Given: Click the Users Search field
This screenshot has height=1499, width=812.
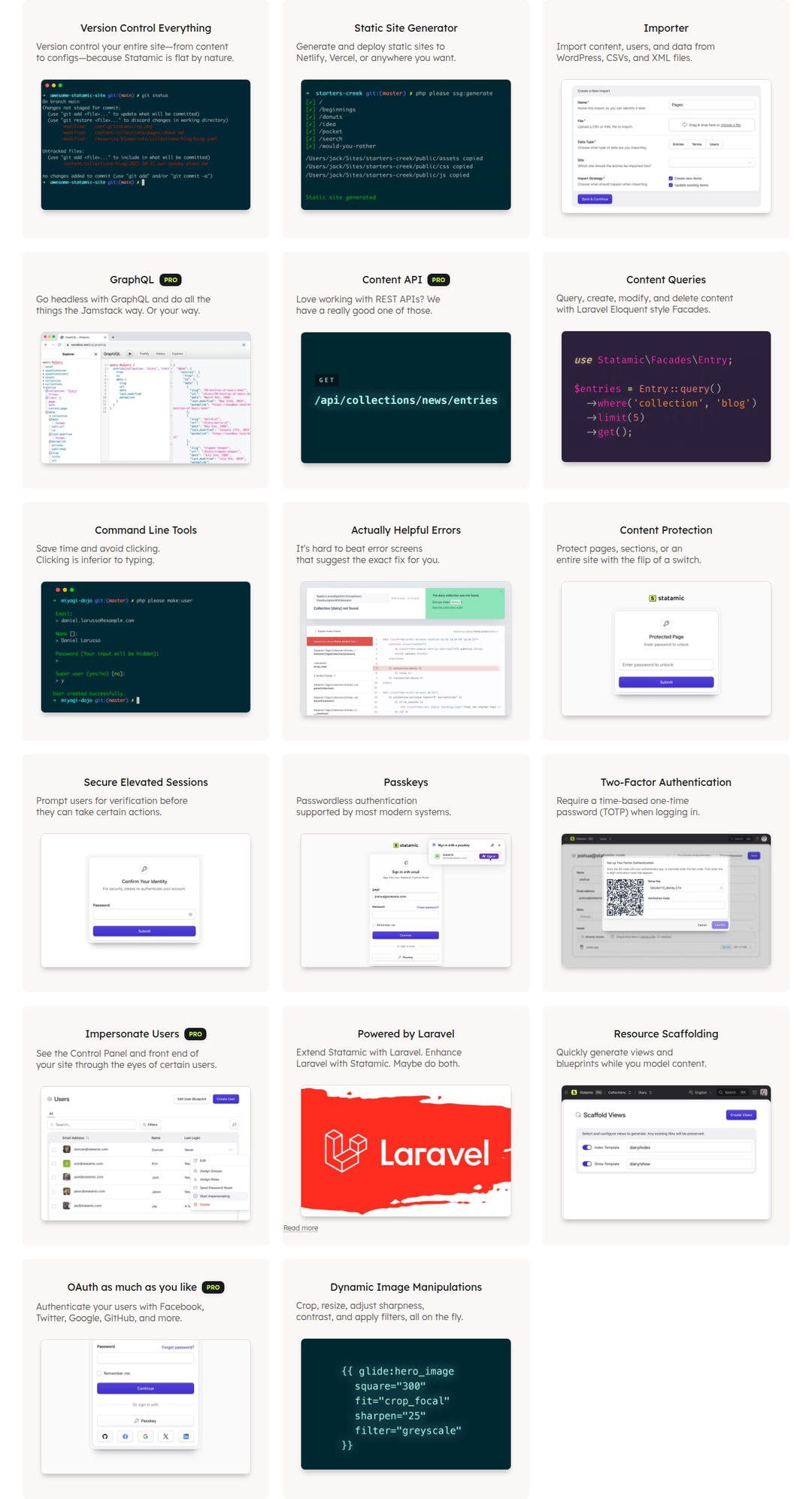Looking at the screenshot, I should coord(92,1124).
